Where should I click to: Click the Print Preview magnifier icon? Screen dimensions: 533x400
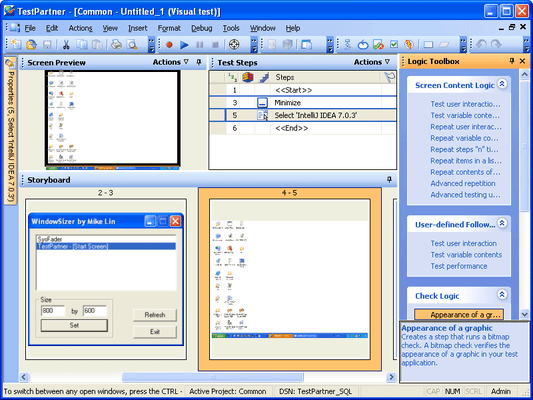(132, 45)
